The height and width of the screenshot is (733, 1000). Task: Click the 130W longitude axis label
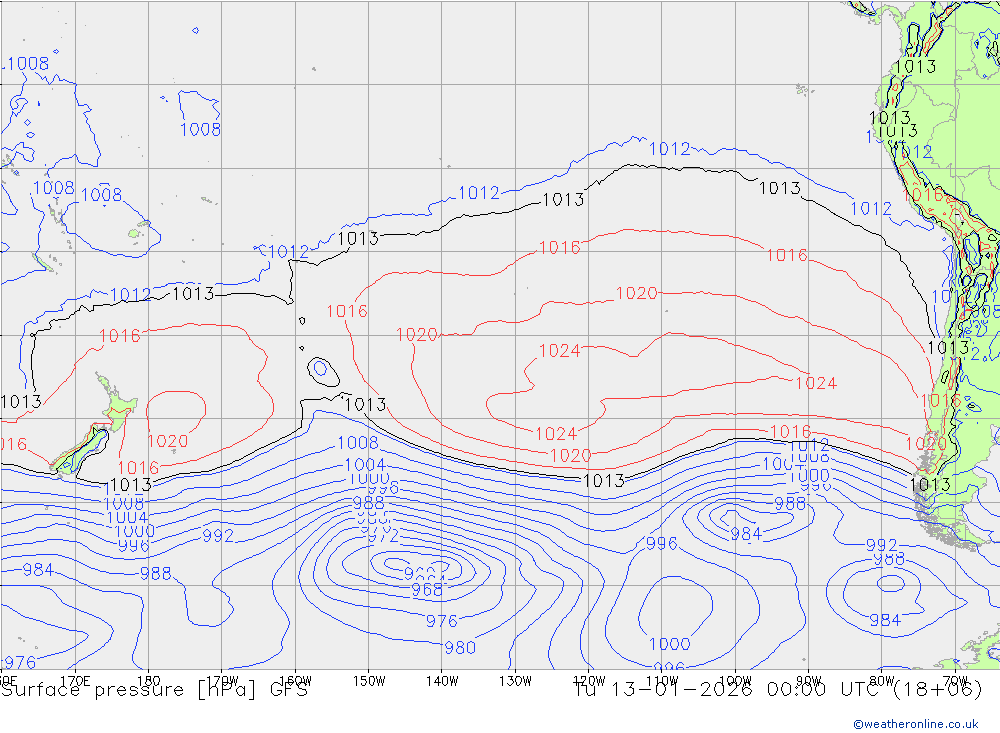click(515, 681)
